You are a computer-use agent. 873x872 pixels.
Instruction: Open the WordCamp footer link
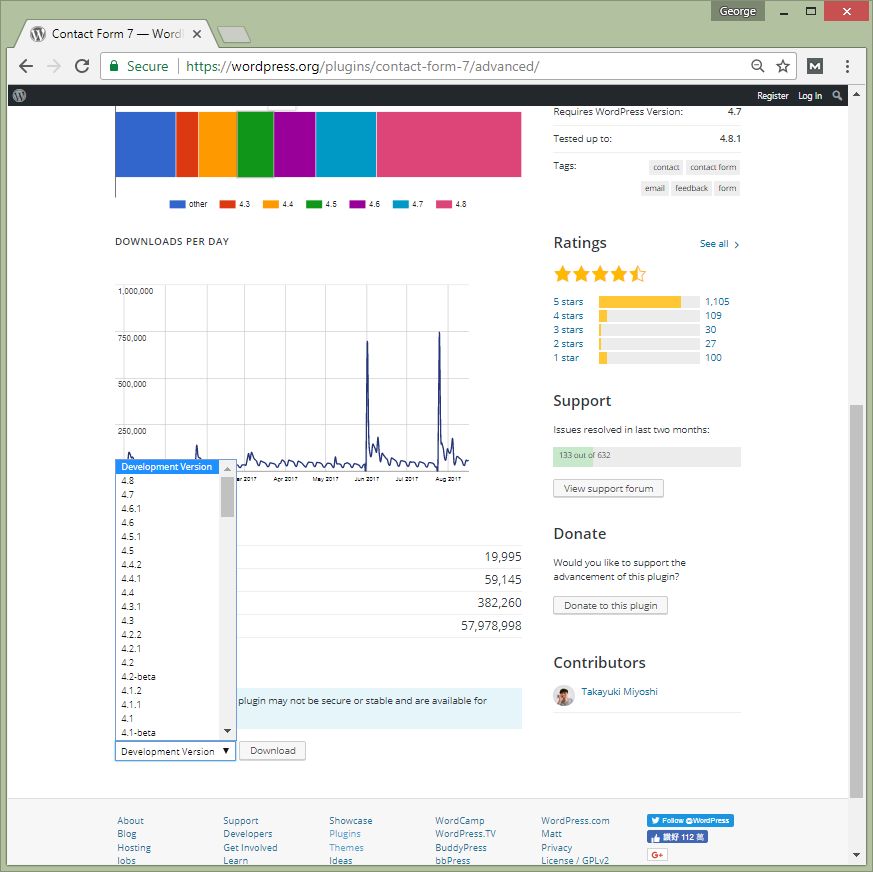[460, 820]
